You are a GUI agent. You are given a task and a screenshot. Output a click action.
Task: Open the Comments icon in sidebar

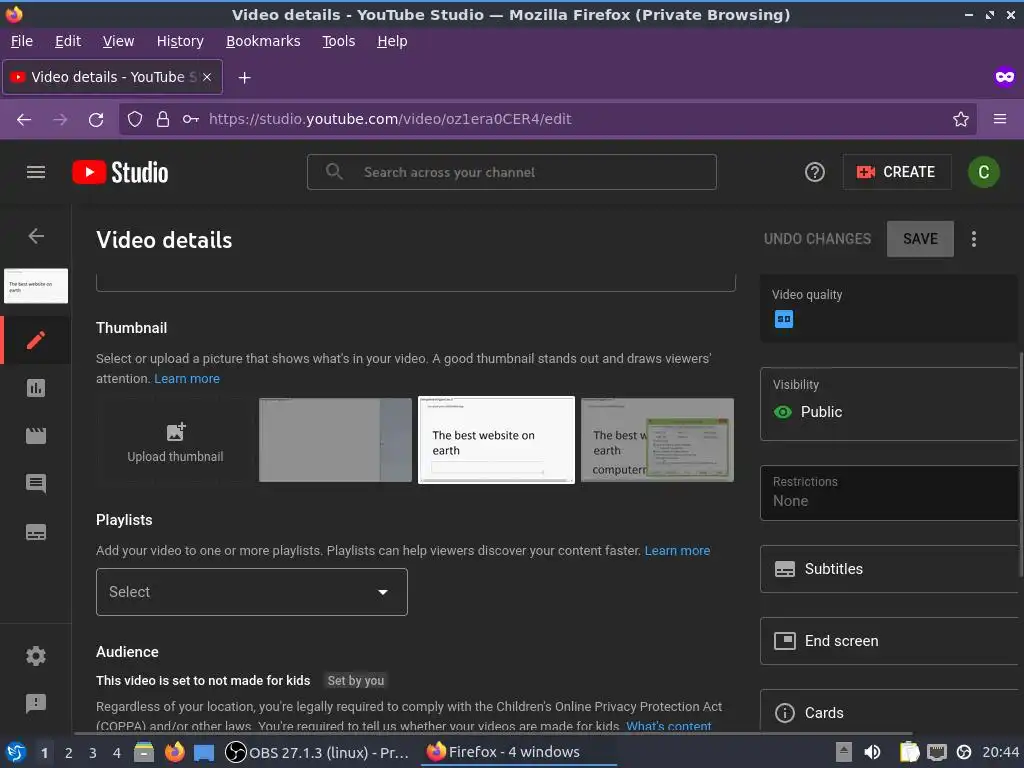coord(36,483)
